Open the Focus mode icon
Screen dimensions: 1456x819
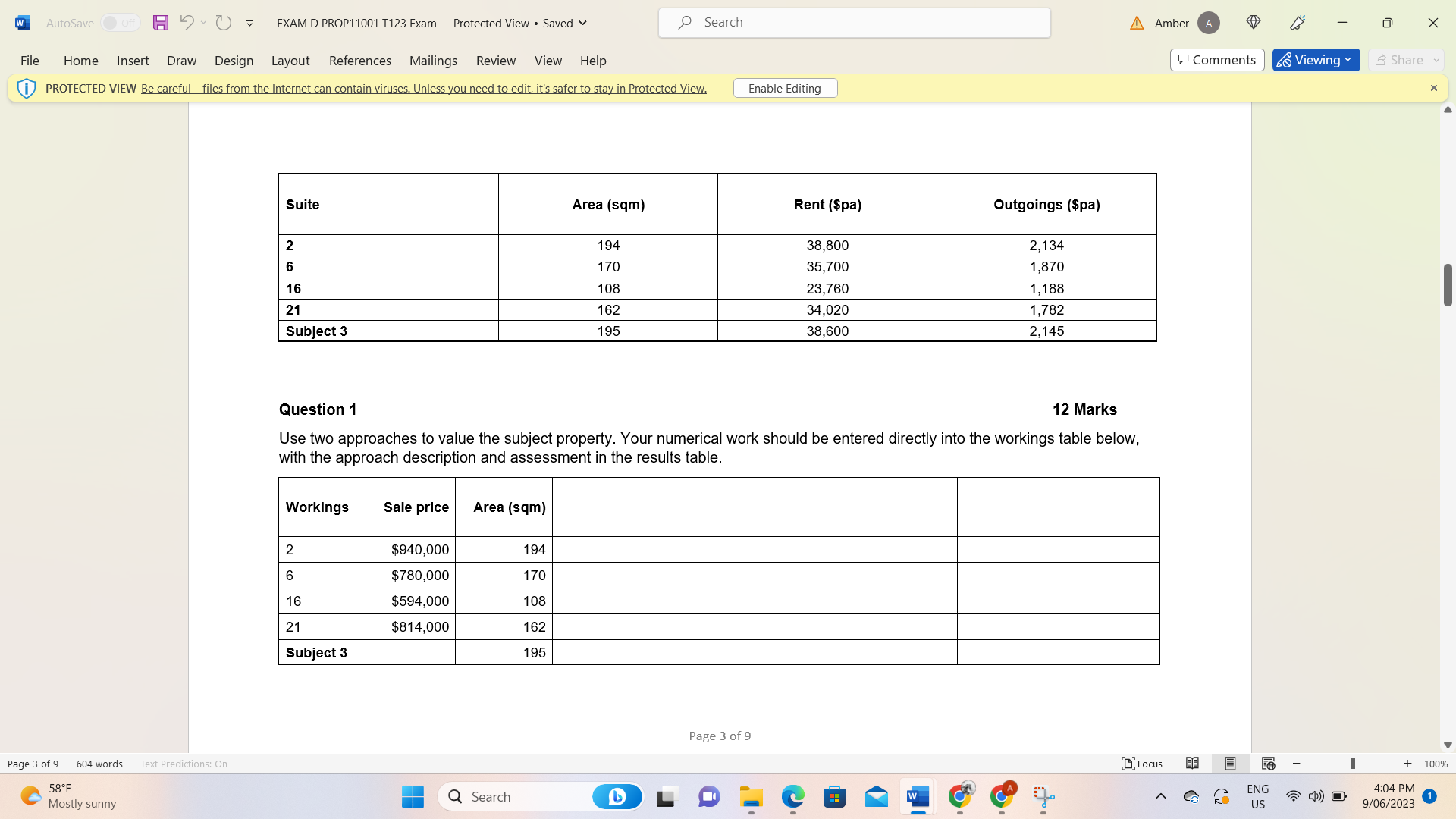1142,764
